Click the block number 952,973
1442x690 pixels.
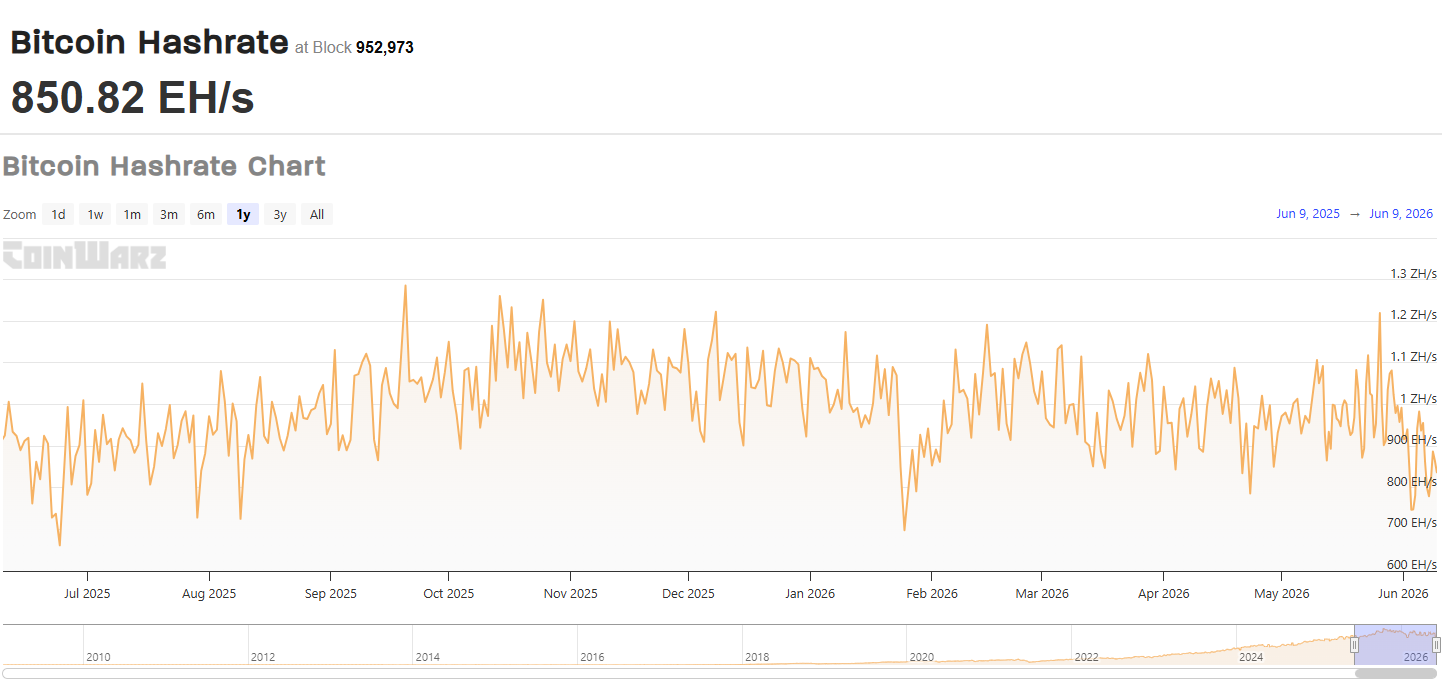point(385,47)
